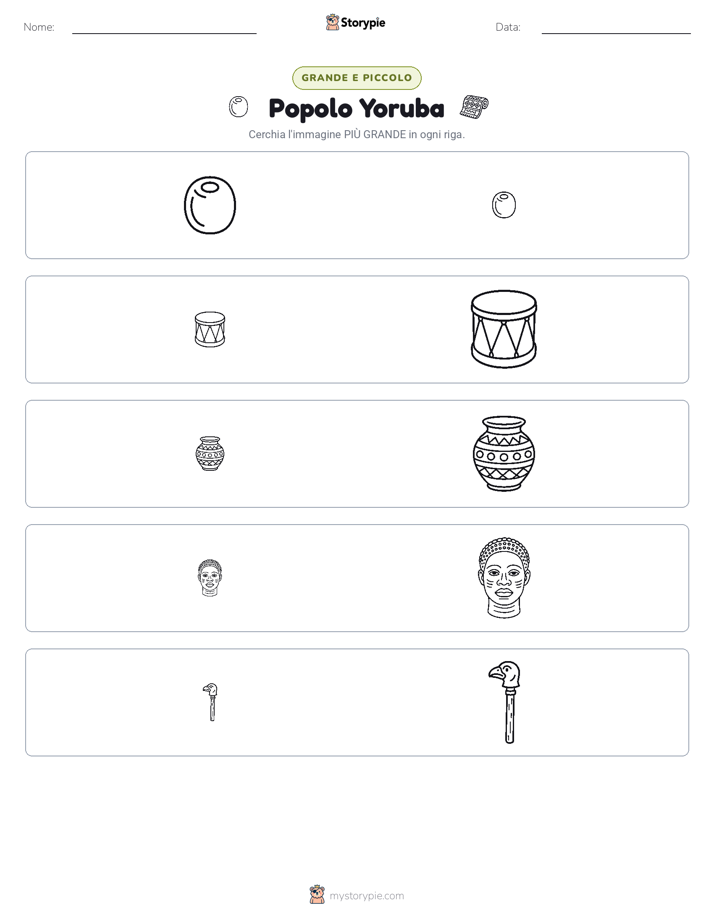Click the small bead in first row
This screenshot has width=714, height=924.
[x=504, y=205]
